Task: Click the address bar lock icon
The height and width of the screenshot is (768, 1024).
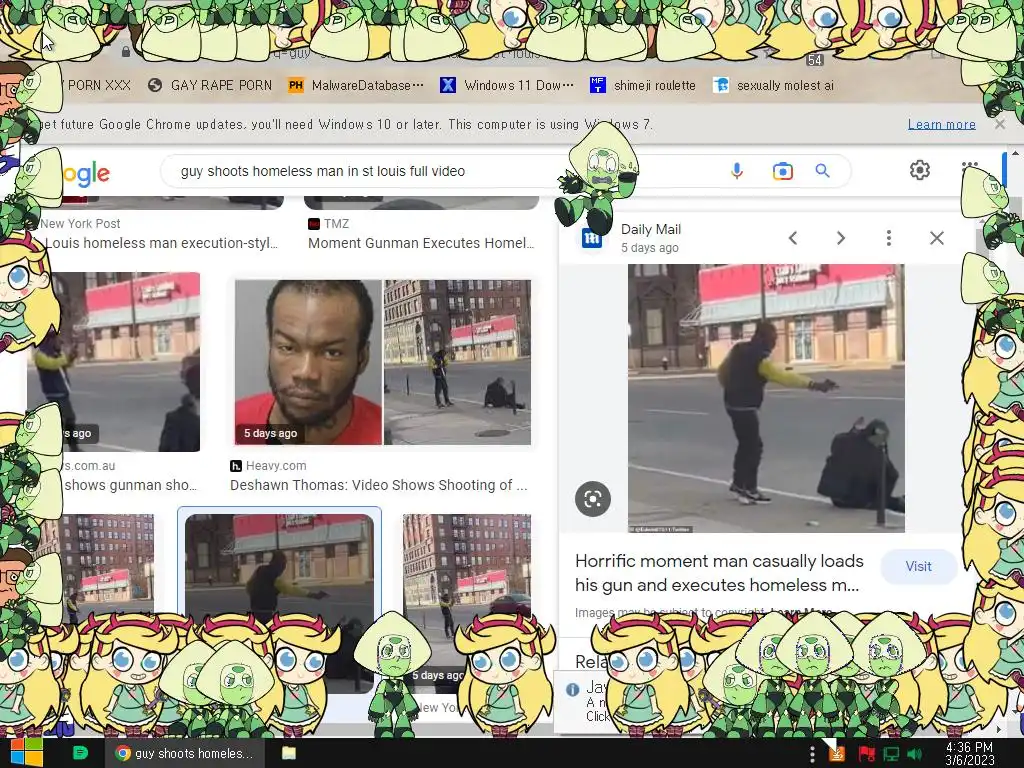Action: (x=126, y=51)
